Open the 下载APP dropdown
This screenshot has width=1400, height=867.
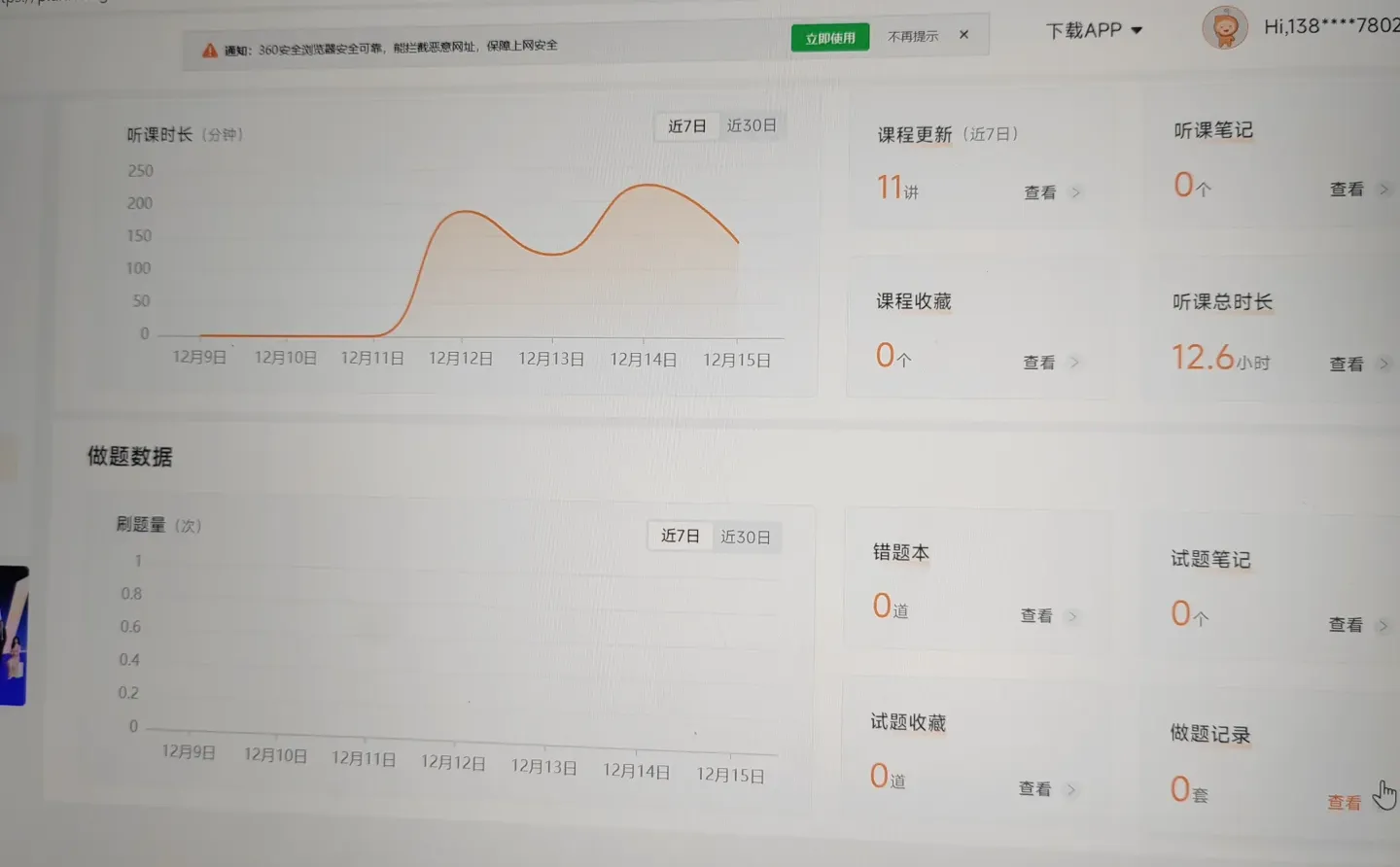pyautogui.click(x=1094, y=30)
